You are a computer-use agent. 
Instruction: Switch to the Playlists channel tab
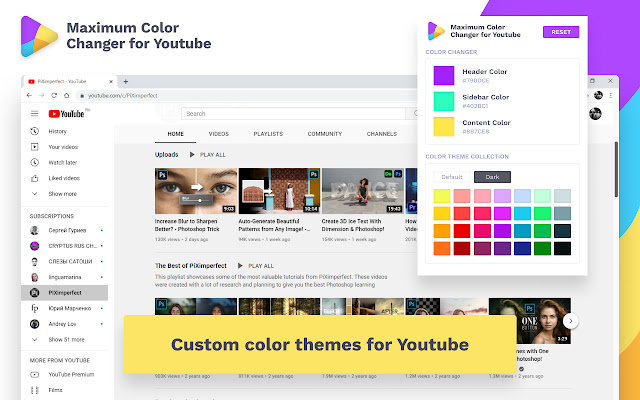tap(267, 133)
